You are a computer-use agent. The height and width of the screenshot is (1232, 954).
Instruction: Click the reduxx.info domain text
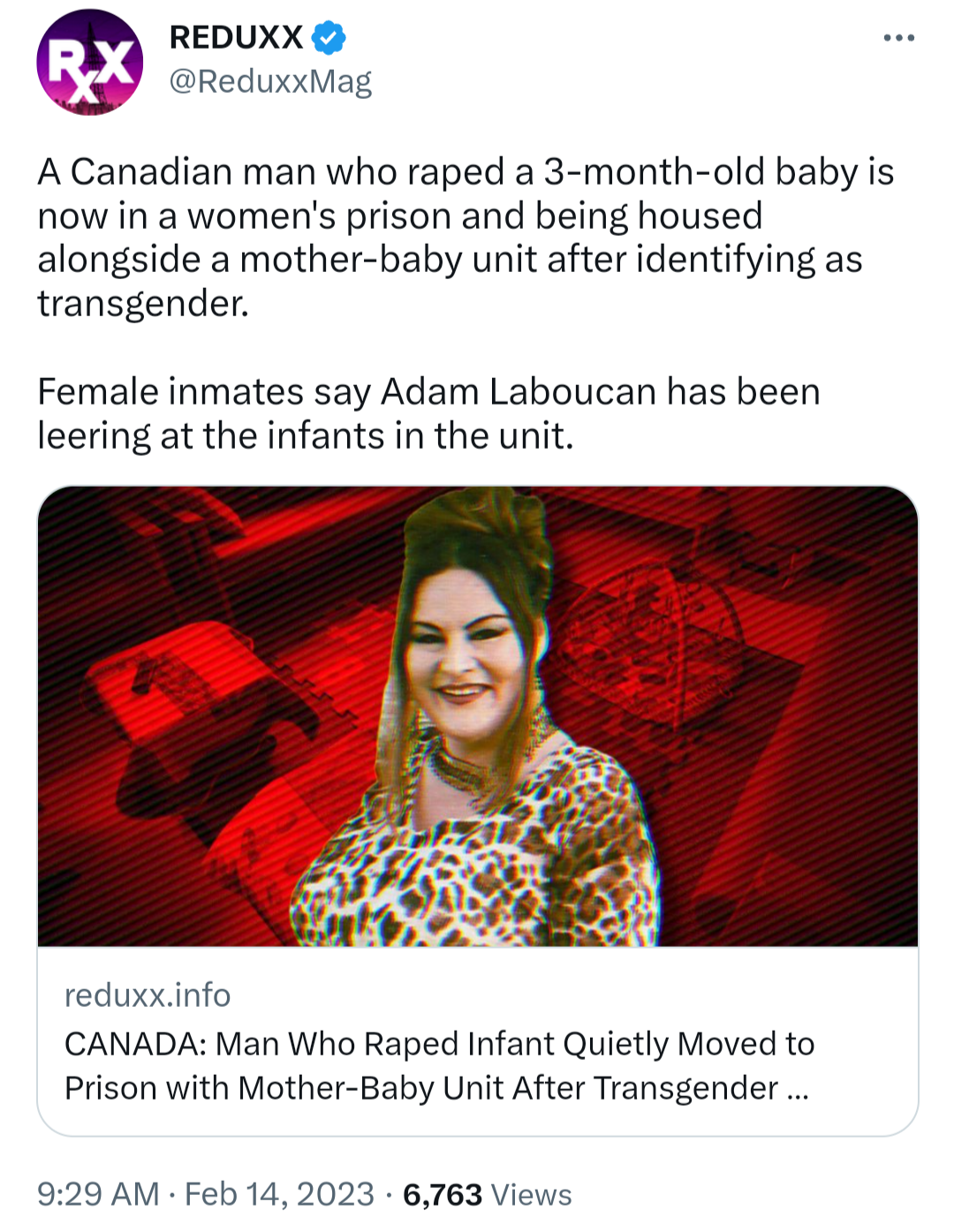click(x=148, y=995)
